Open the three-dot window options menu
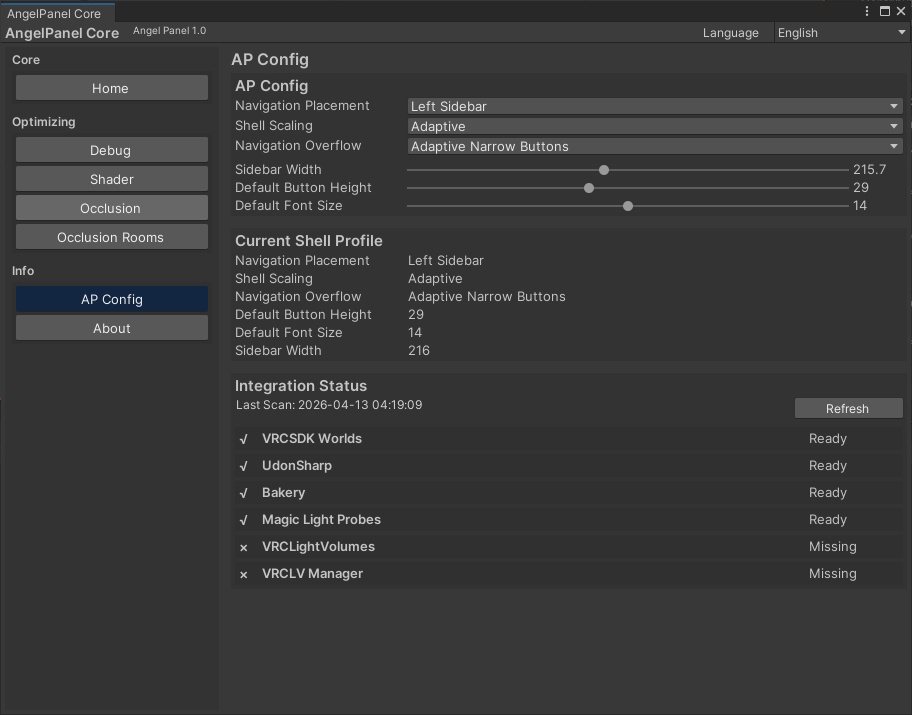912x715 pixels. (866, 10)
